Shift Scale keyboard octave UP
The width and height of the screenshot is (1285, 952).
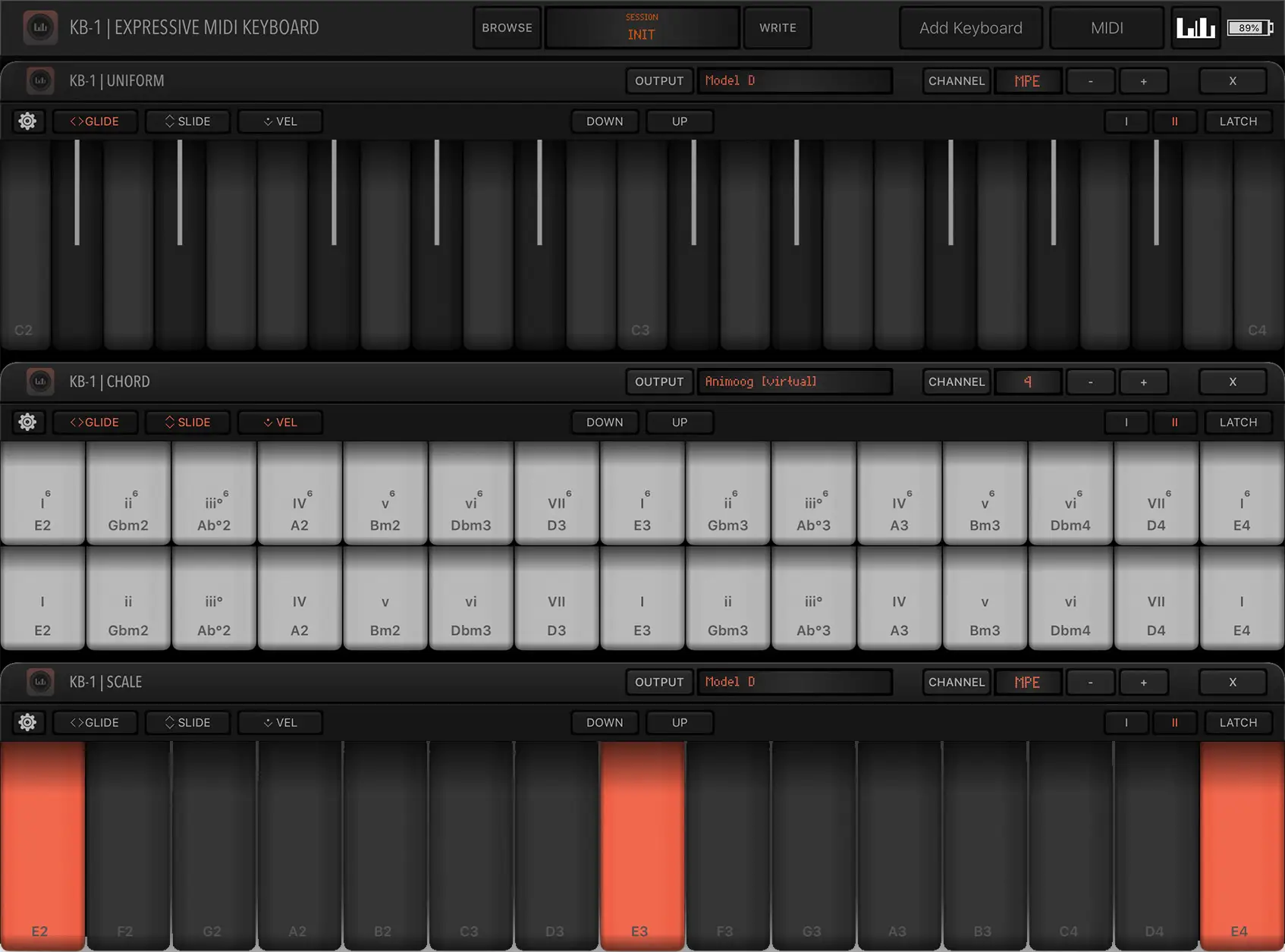tap(680, 723)
